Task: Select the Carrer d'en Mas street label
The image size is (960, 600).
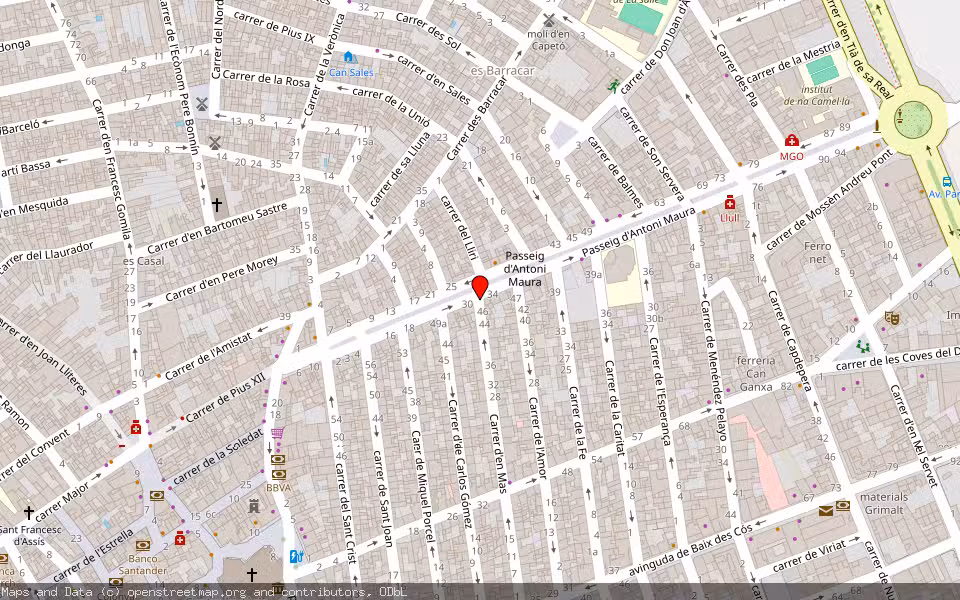Action: (x=498, y=453)
